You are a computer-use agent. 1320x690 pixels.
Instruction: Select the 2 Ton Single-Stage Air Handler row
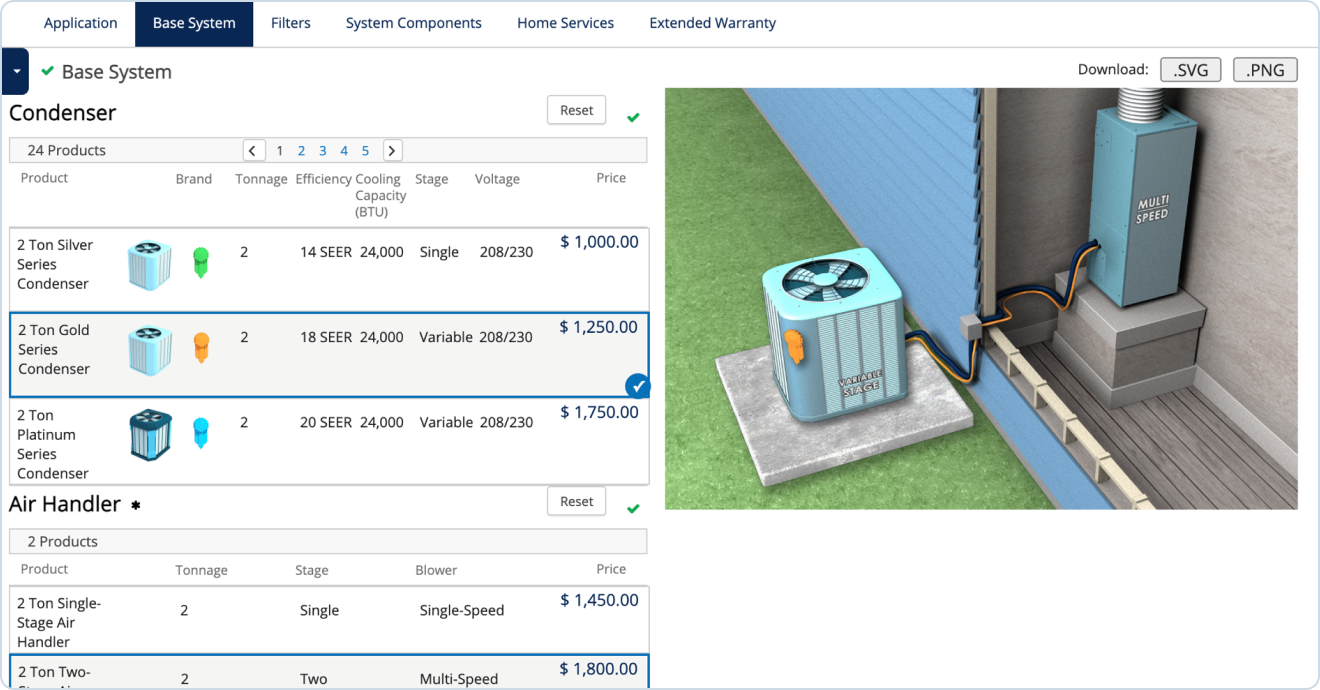(x=328, y=620)
